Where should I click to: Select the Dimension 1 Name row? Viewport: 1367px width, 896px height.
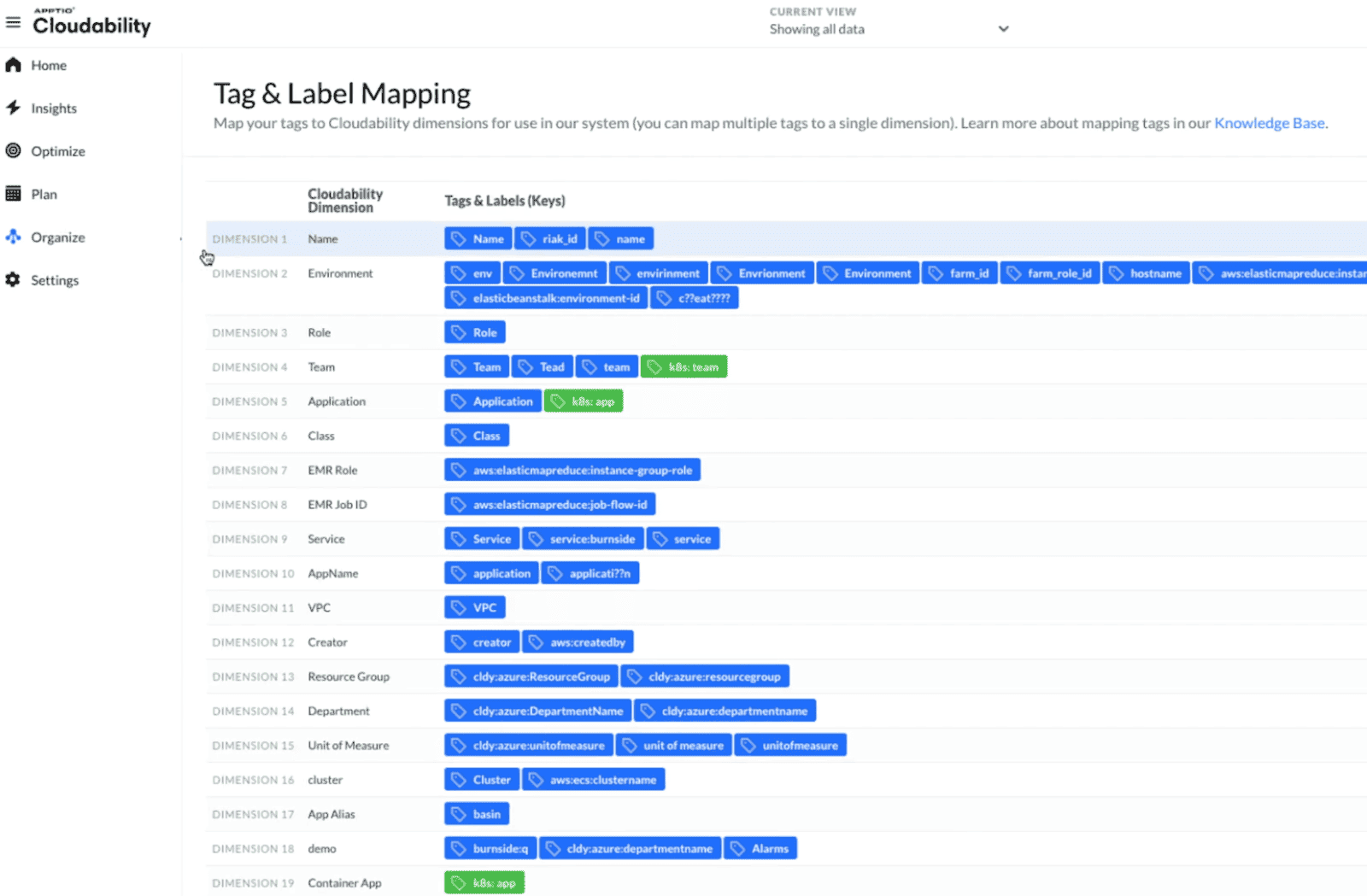coord(786,238)
